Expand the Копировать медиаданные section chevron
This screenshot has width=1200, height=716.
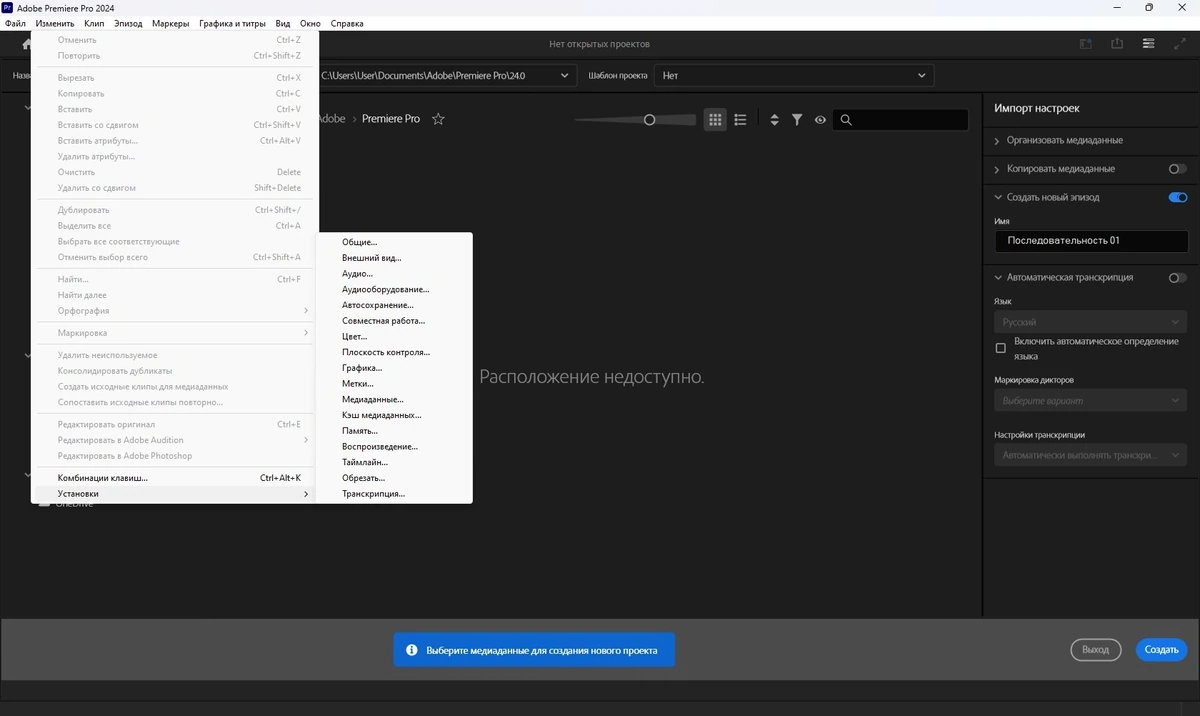pyautogui.click(x=998, y=169)
